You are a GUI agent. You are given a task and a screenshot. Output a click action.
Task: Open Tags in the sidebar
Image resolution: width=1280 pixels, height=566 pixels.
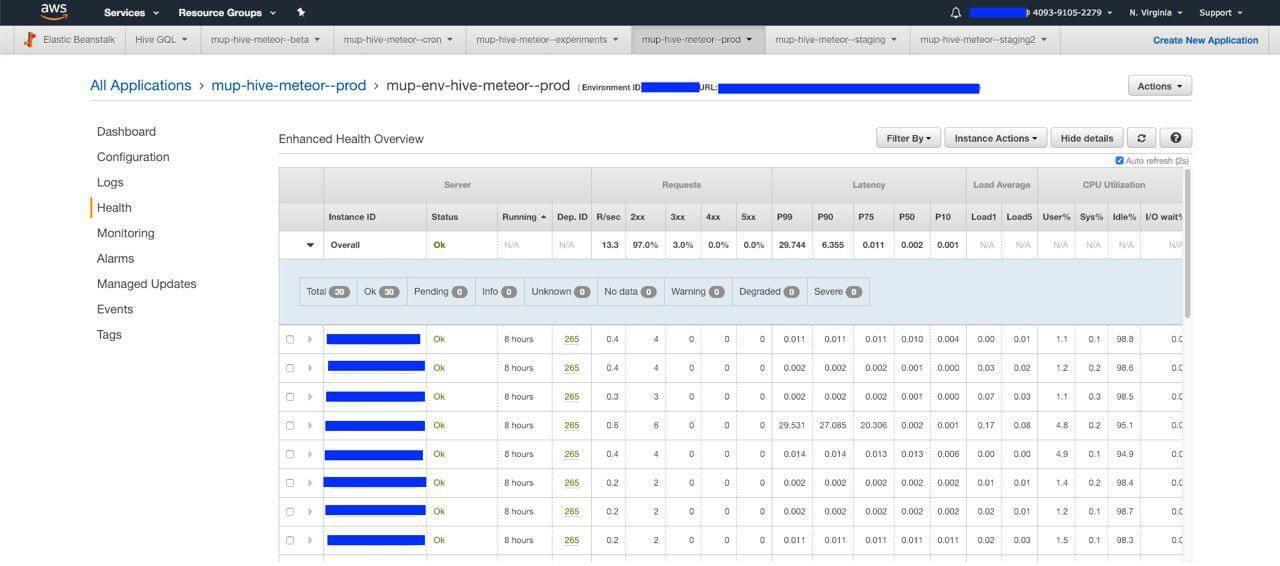click(109, 335)
